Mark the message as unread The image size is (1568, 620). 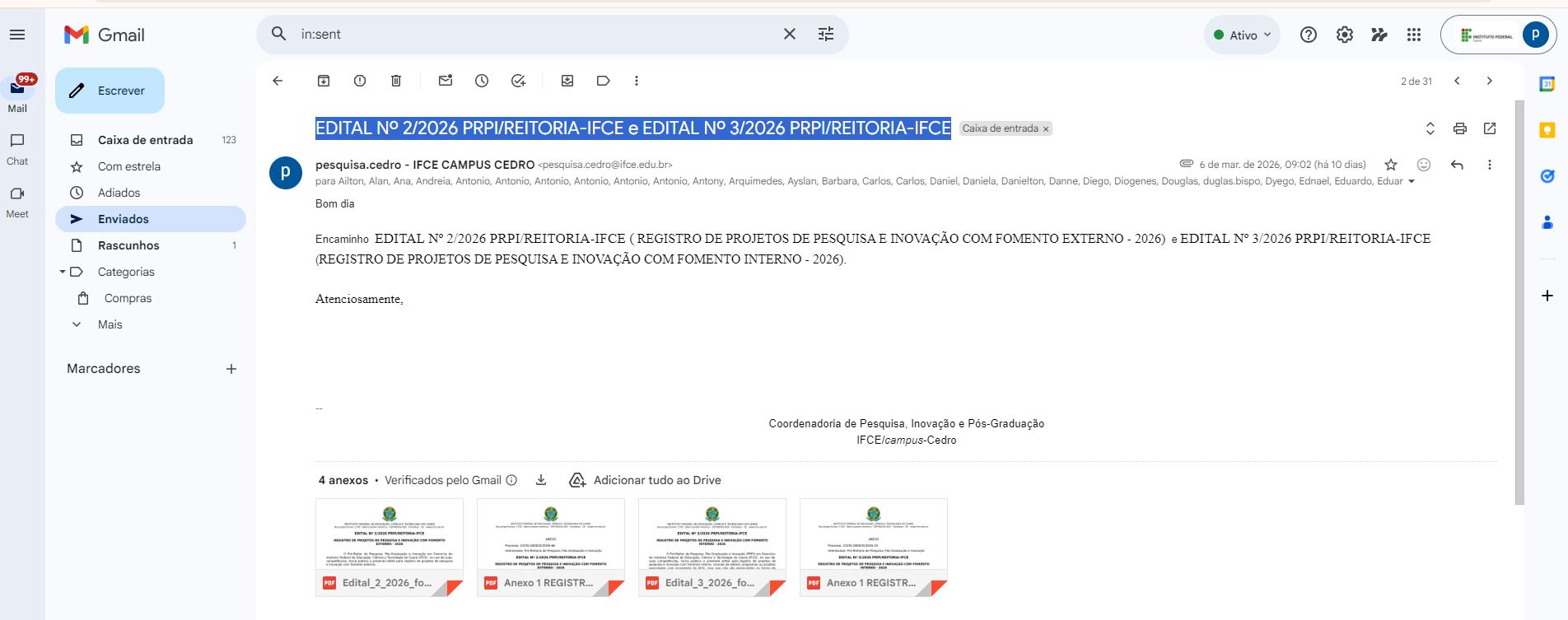[x=446, y=81]
